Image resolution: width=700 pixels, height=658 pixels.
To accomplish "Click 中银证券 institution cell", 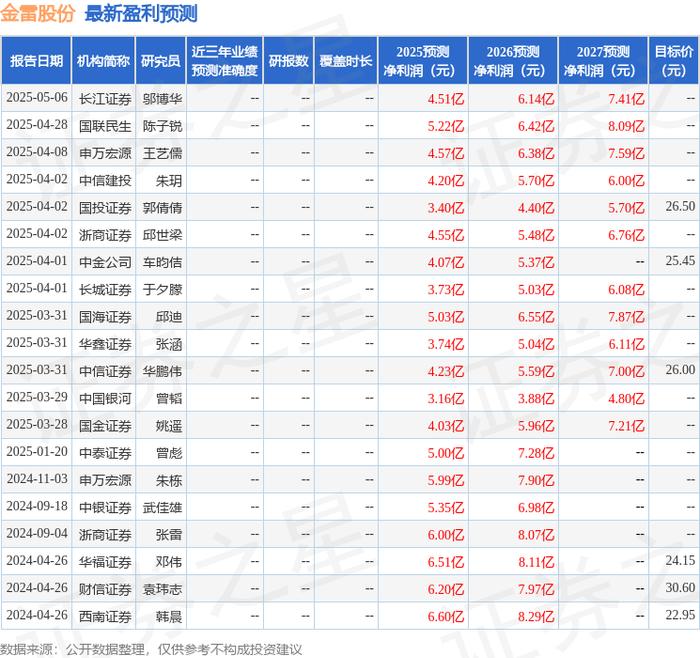I will [x=105, y=507].
